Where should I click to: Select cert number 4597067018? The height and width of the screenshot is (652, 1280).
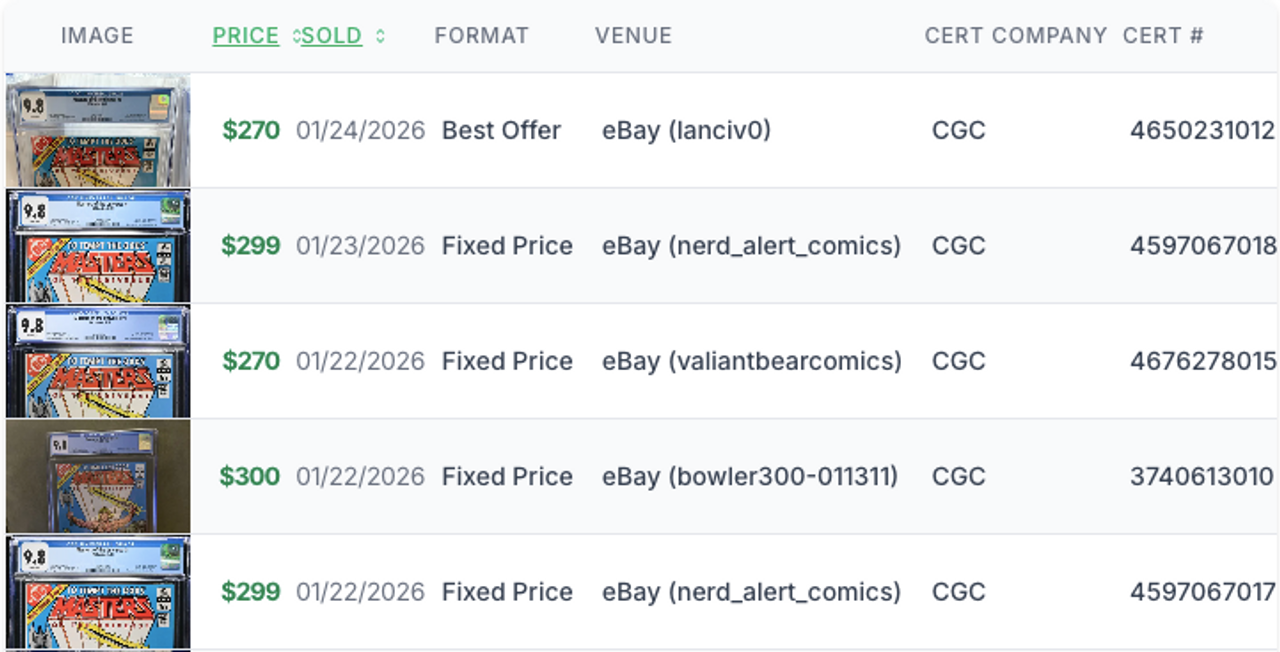[x=1202, y=246]
